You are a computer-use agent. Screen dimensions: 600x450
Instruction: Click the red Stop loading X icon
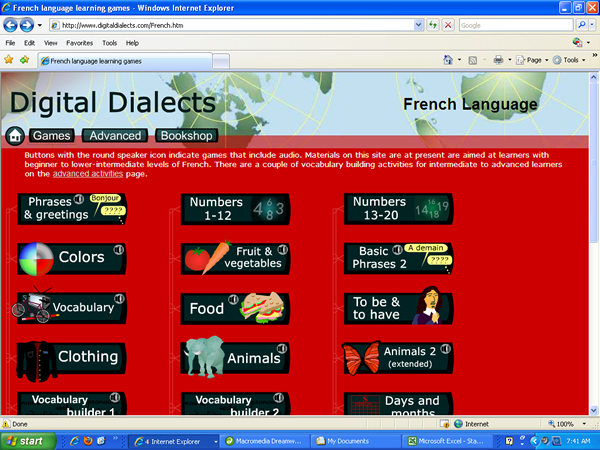click(x=448, y=25)
